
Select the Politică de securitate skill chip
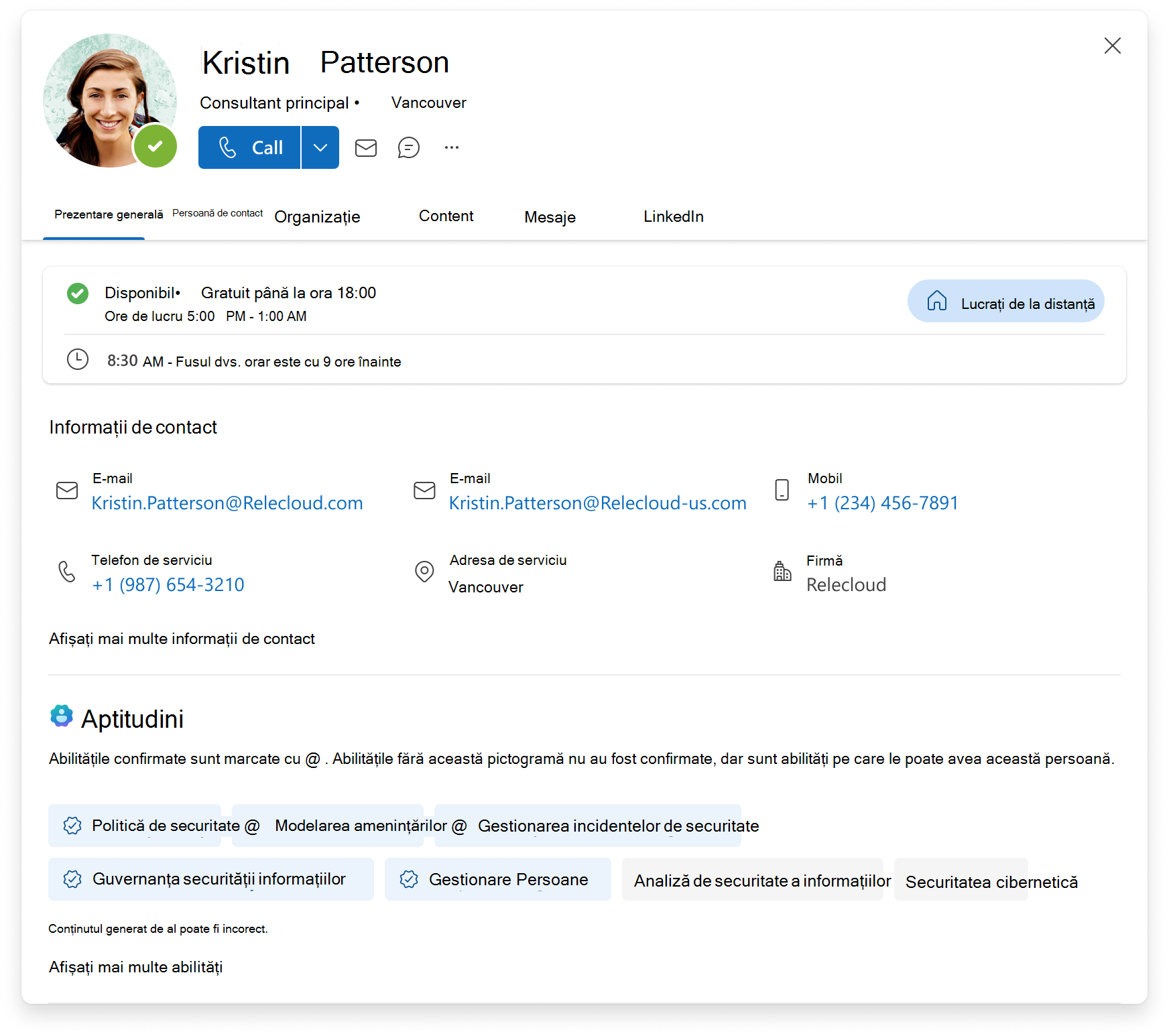(135, 826)
